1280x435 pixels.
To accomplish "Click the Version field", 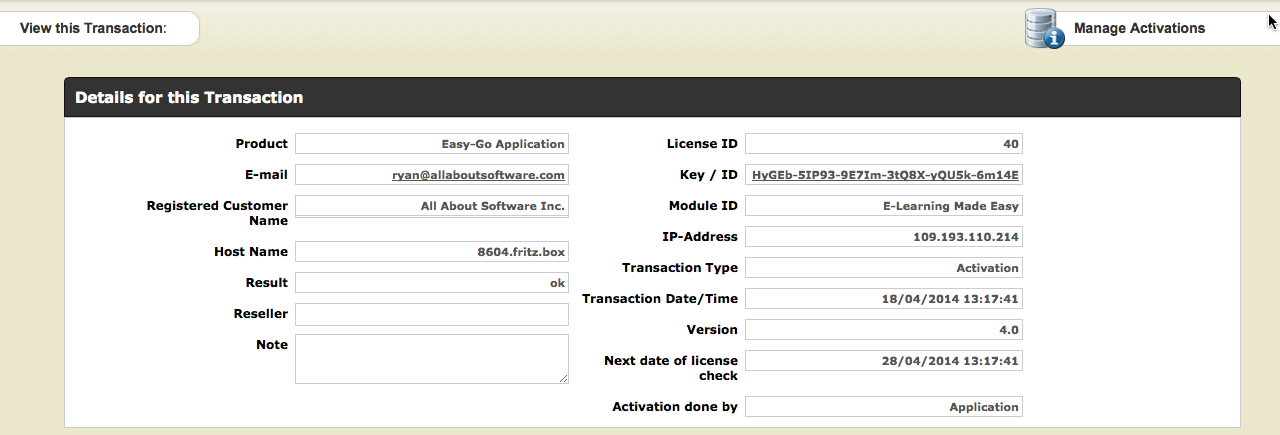I will coord(883,330).
